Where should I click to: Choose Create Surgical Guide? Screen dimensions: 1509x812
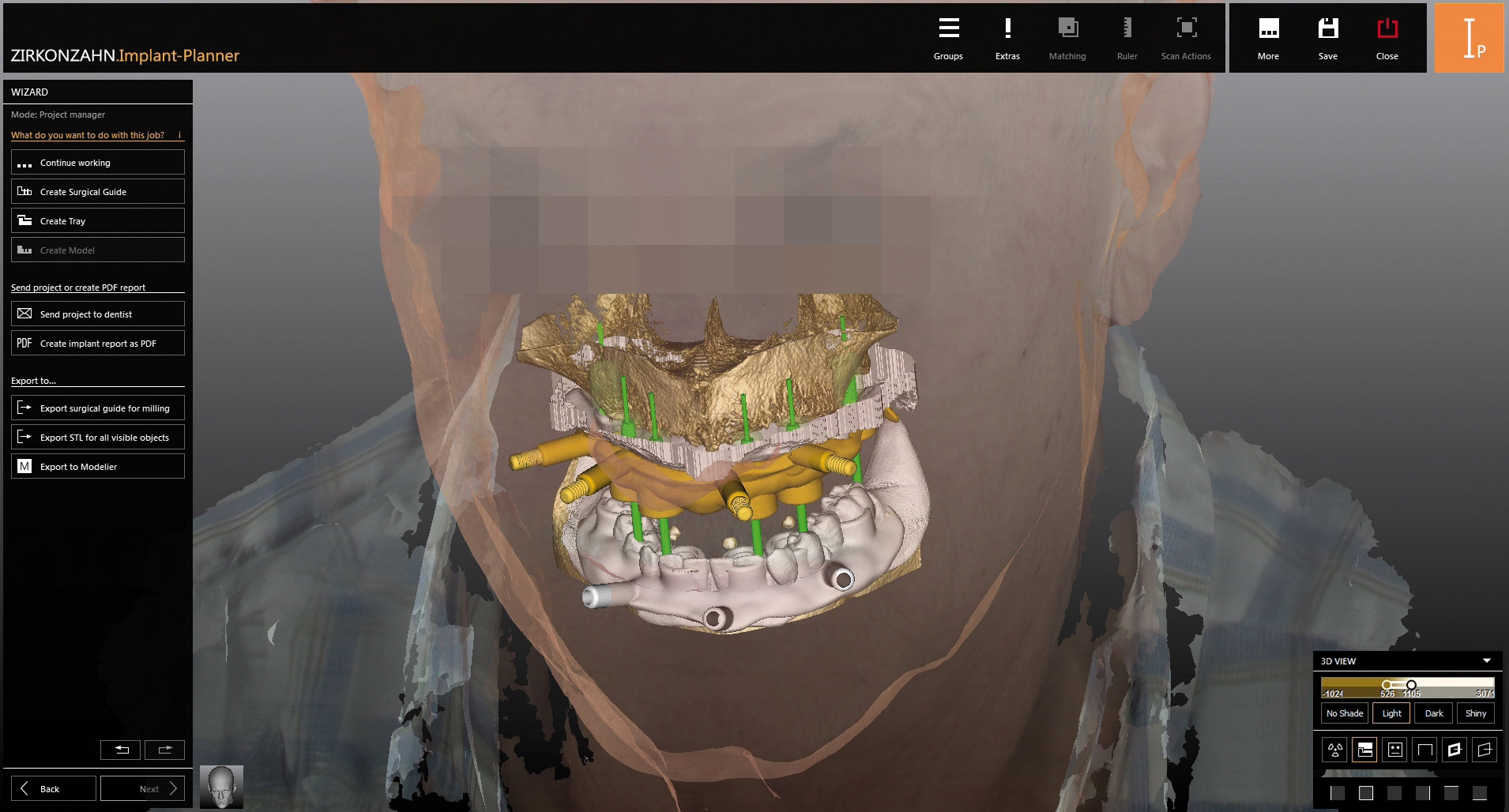tap(98, 191)
